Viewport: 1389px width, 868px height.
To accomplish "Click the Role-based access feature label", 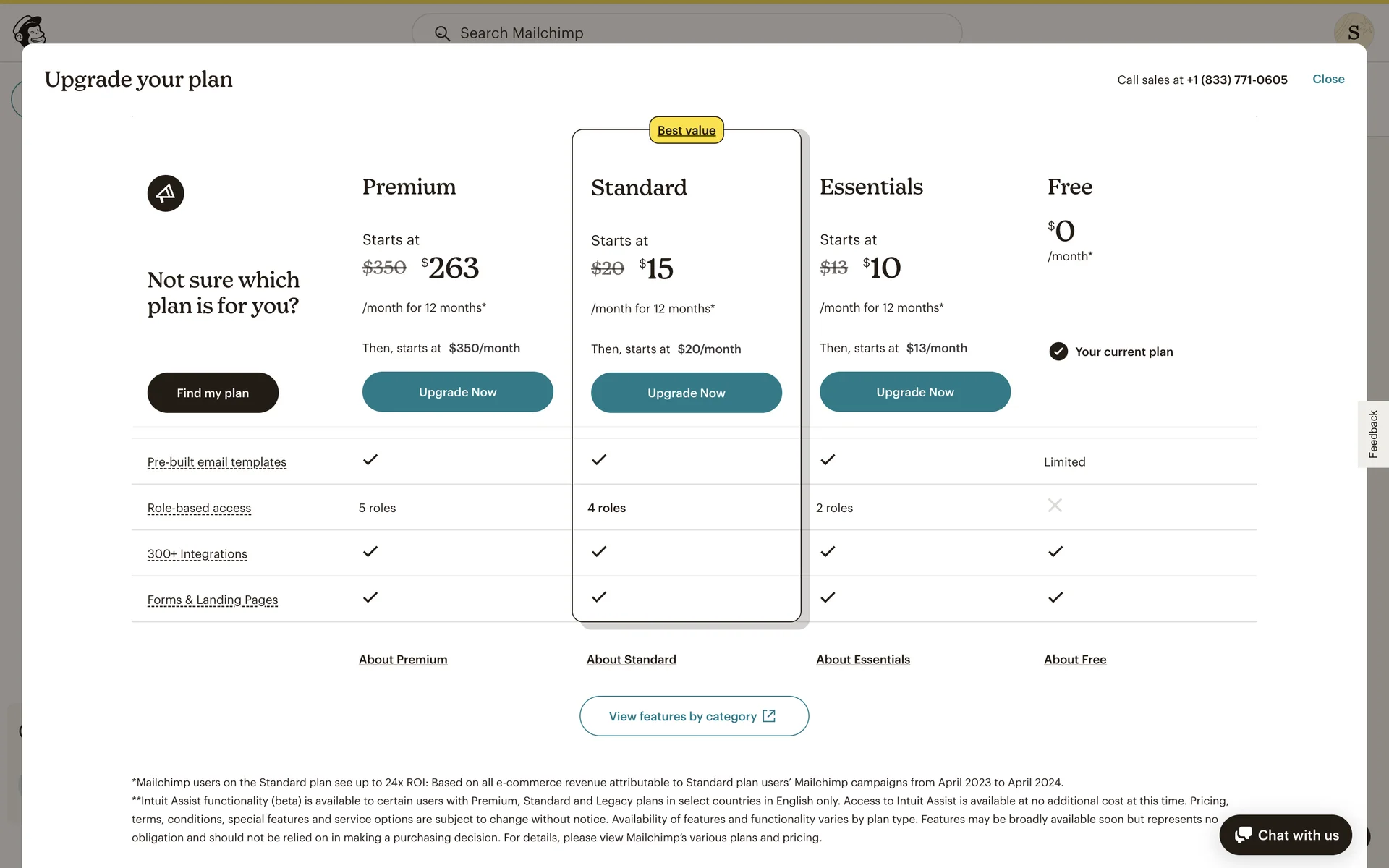I will tap(199, 508).
